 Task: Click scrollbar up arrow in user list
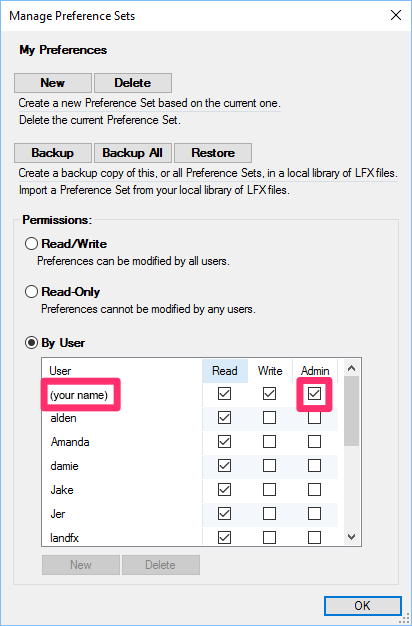(x=352, y=368)
